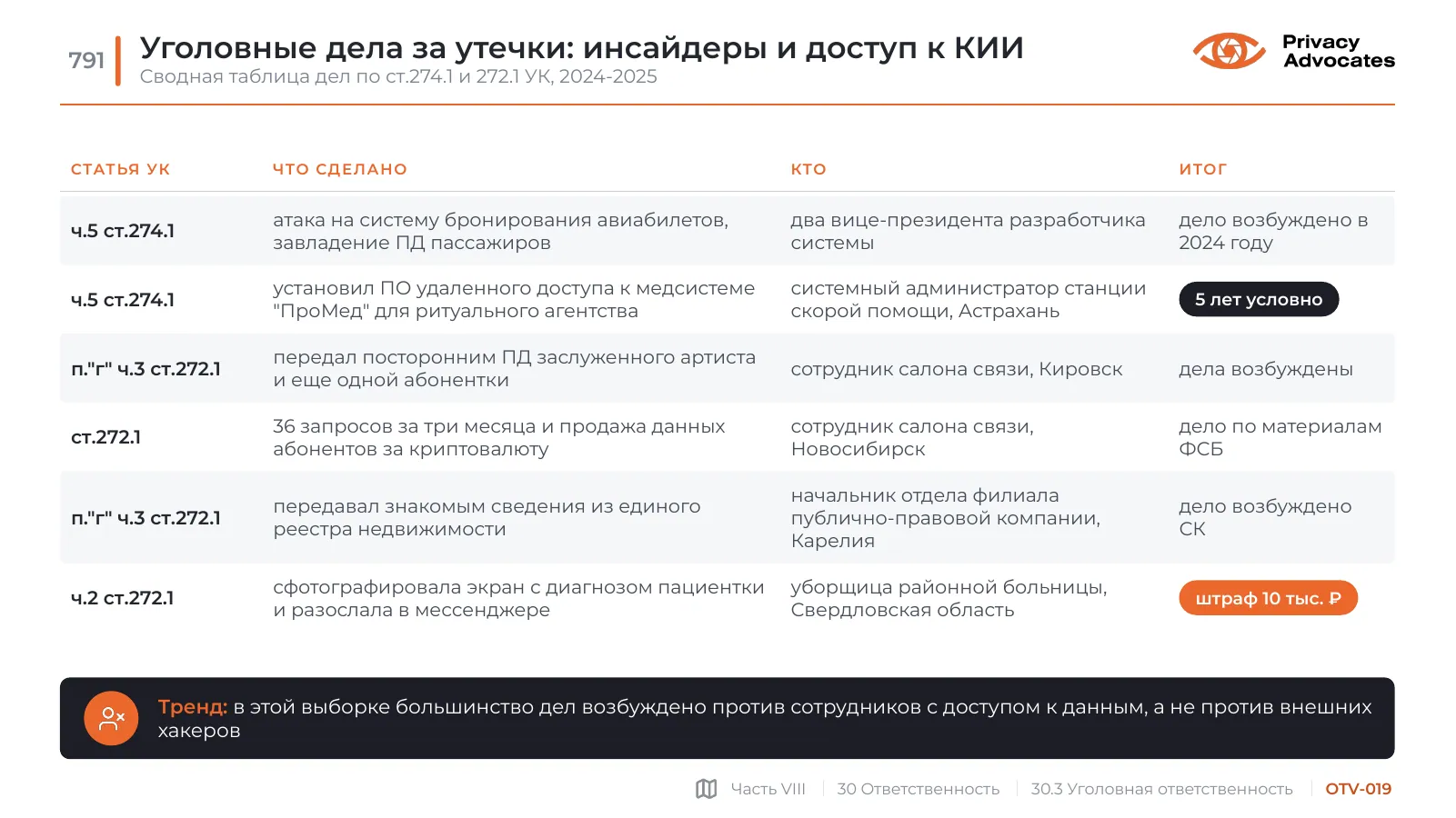Click 'атака на систему бронирования авиабилетов' cell

[x=500, y=231]
